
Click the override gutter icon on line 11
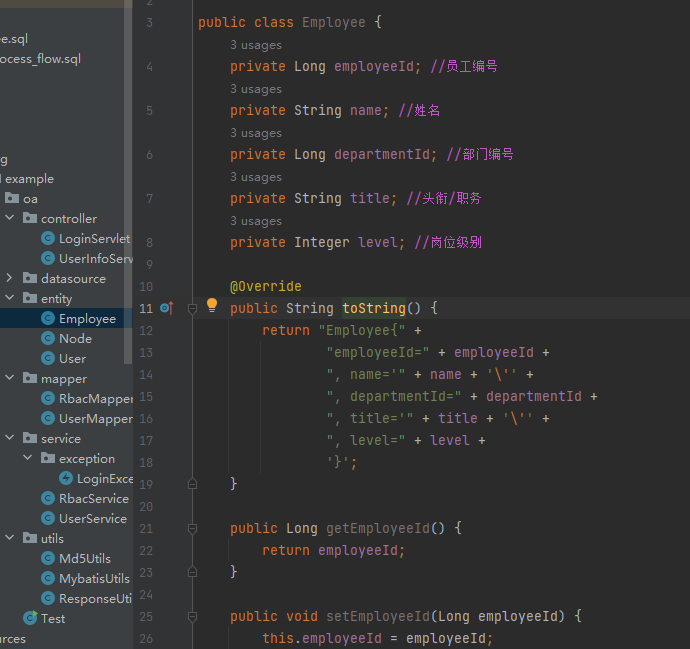(166, 308)
